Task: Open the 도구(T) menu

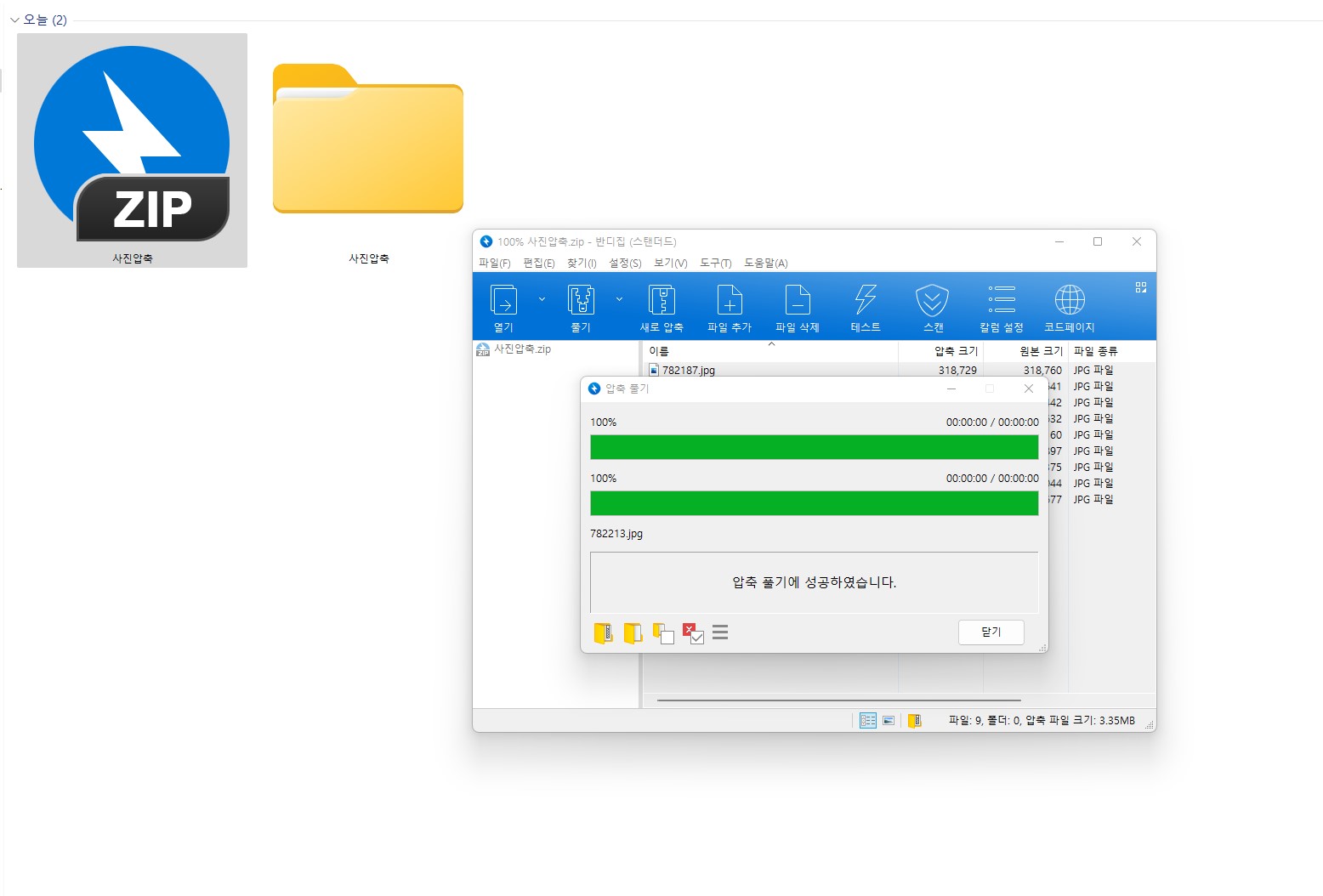Action: [x=716, y=263]
